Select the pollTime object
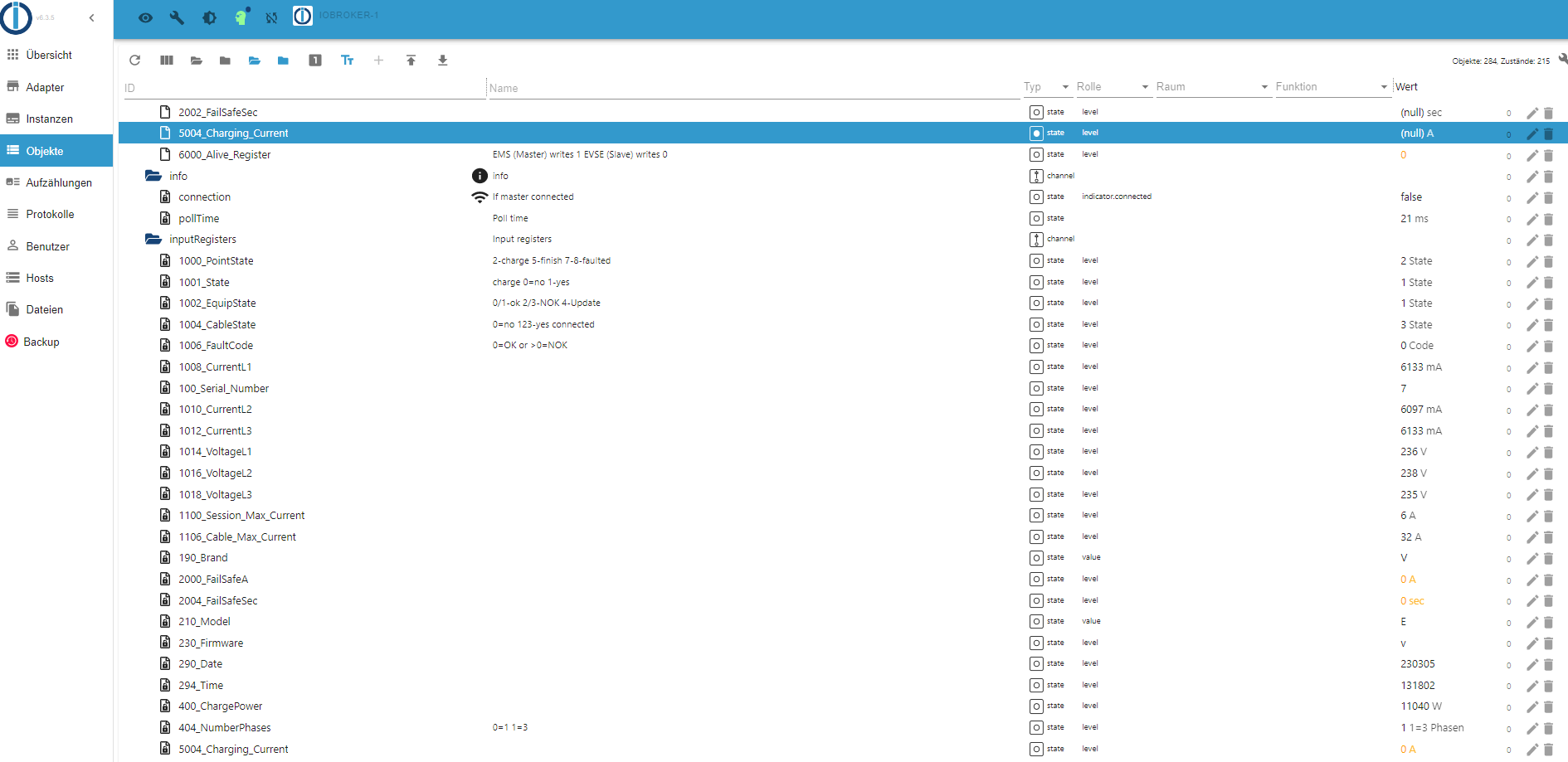1568x762 pixels. point(843,218)
